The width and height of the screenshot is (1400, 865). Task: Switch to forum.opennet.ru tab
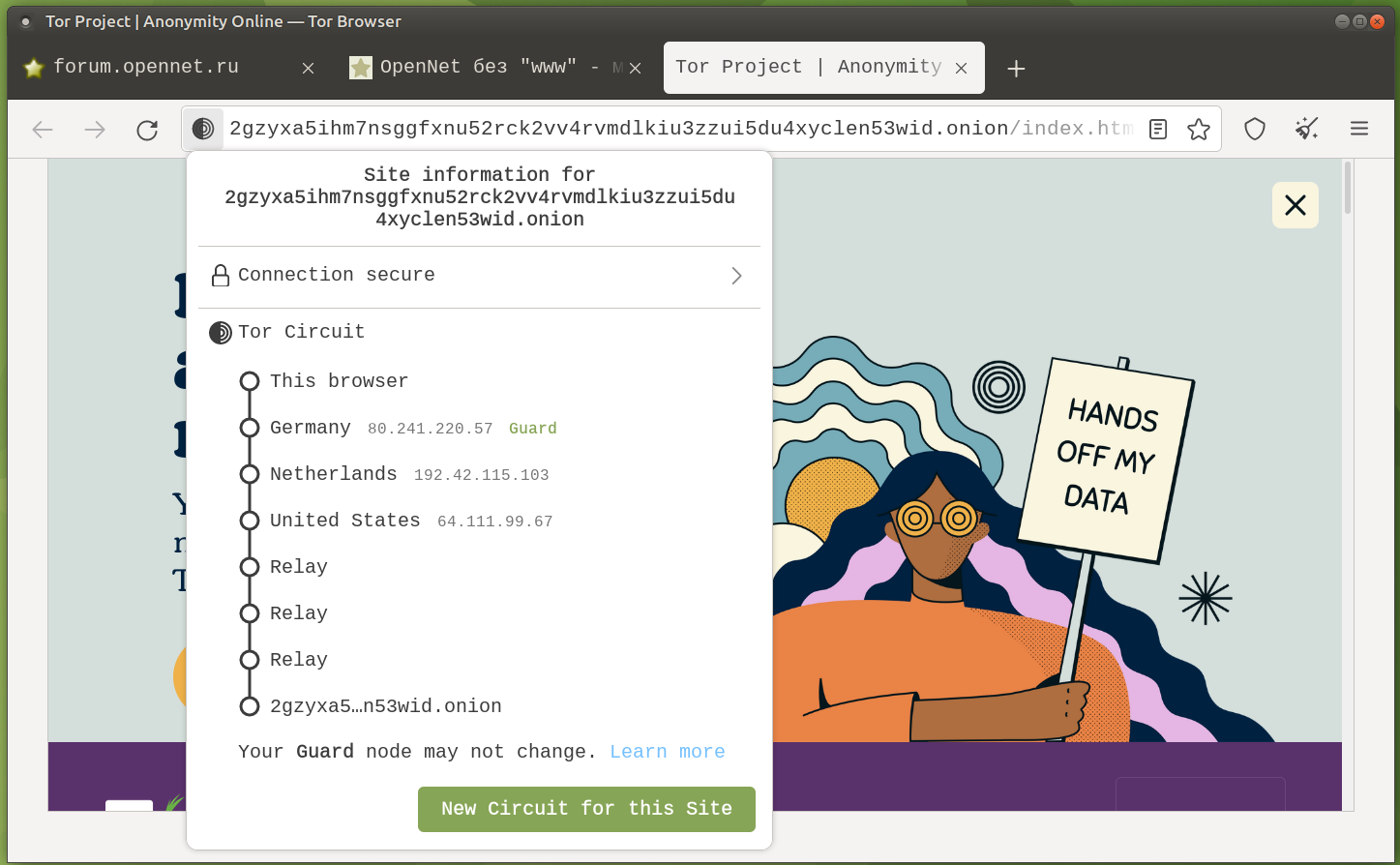145,67
